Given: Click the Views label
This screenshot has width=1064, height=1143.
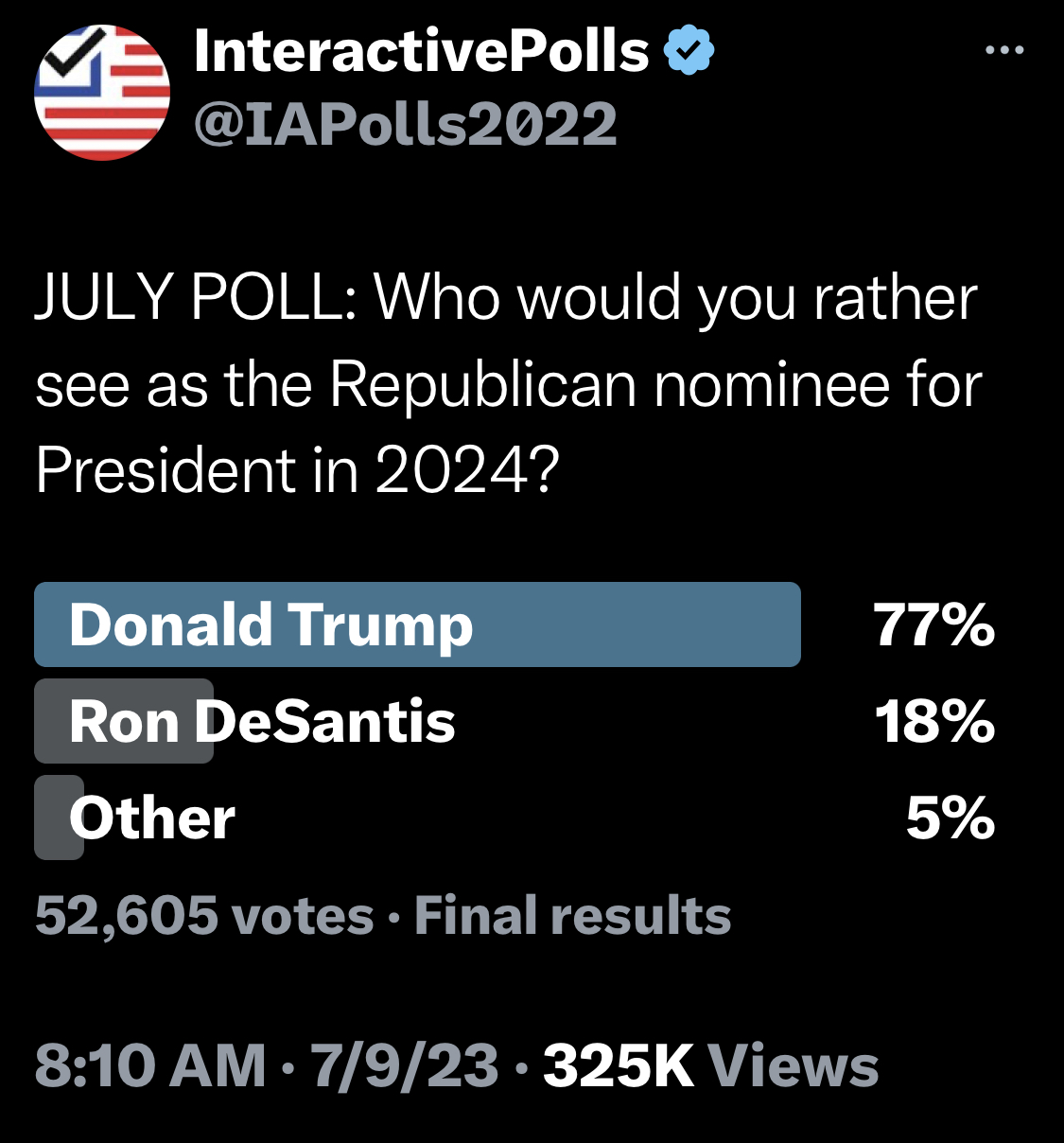Looking at the screenshot, I should pyautogui.click(x=794, y=1066).
